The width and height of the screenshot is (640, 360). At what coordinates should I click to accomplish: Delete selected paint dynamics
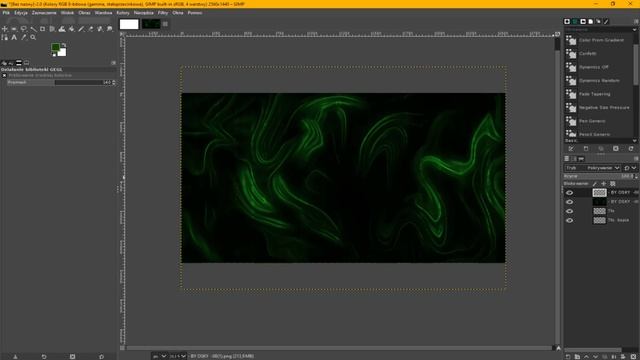click(x=616, y=149)
